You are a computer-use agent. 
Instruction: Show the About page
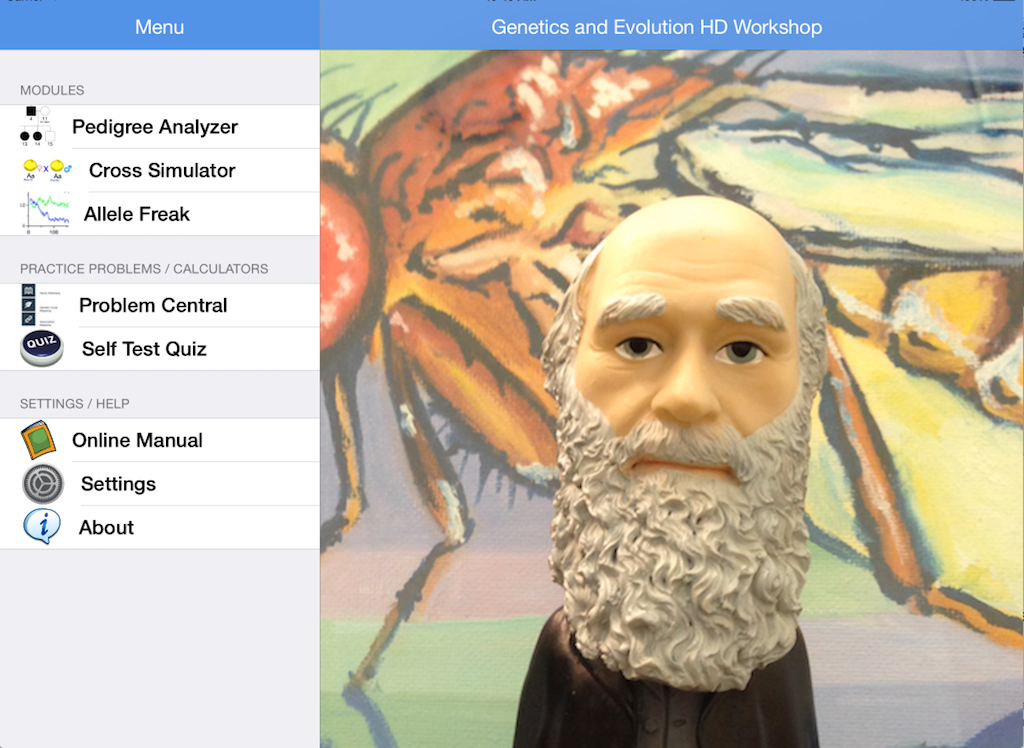coord(160,527)
